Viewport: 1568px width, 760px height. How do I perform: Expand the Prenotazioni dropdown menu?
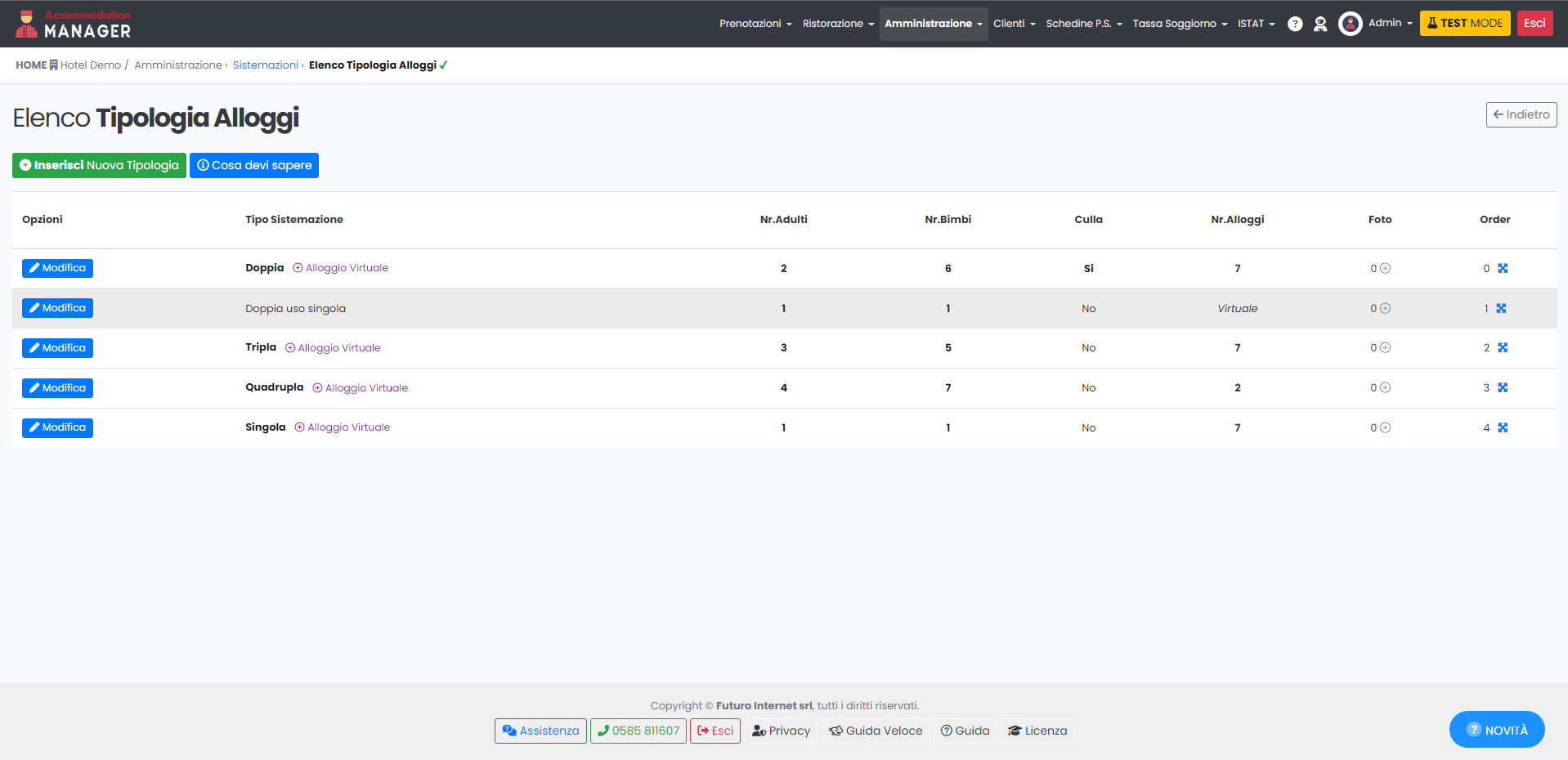pos(755,24)
